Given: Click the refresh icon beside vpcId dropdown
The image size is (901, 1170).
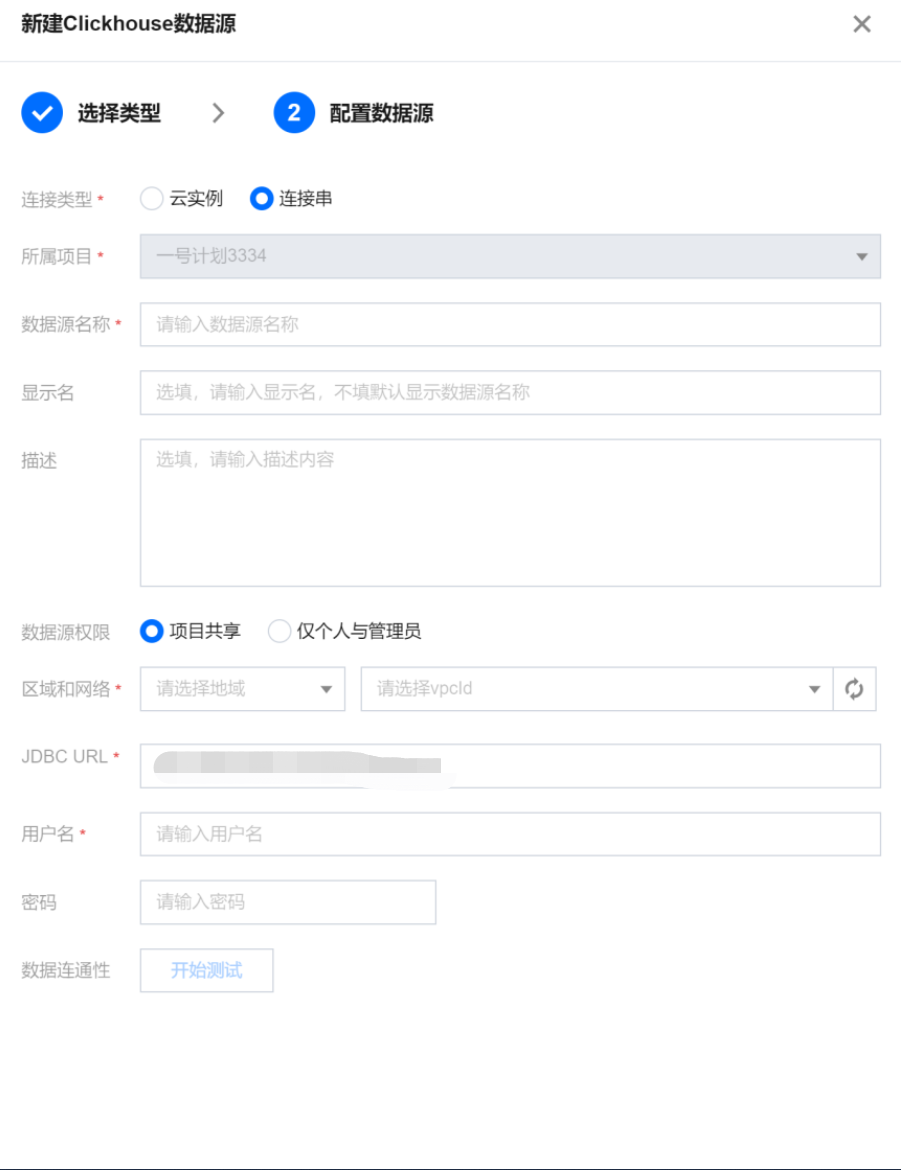Looking at the screenshot, I should (x=854, y=689).
